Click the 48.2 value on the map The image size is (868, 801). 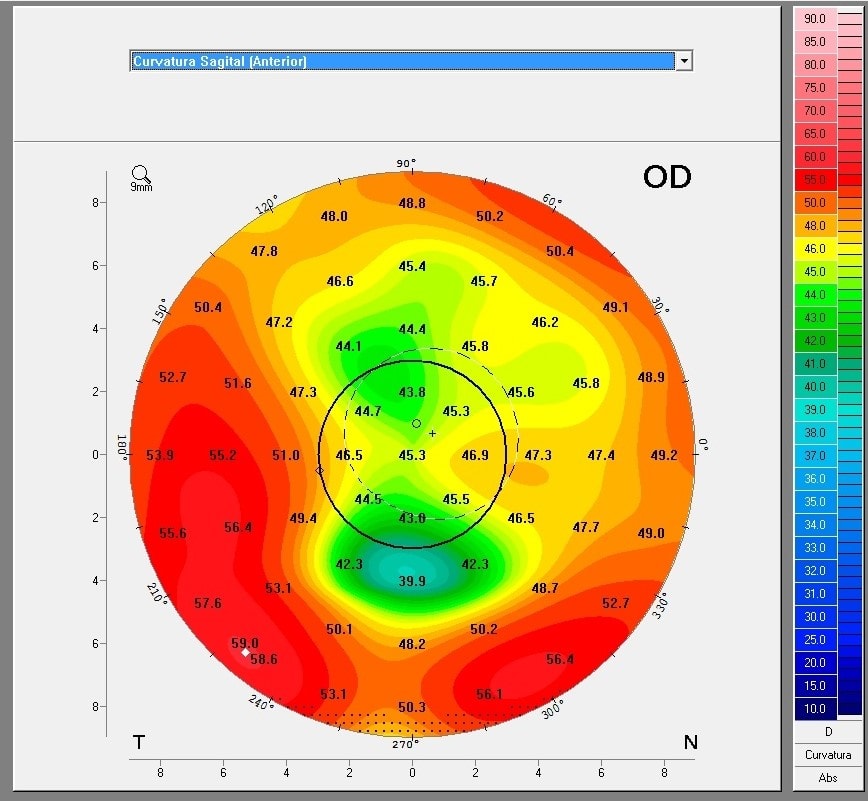412,644
